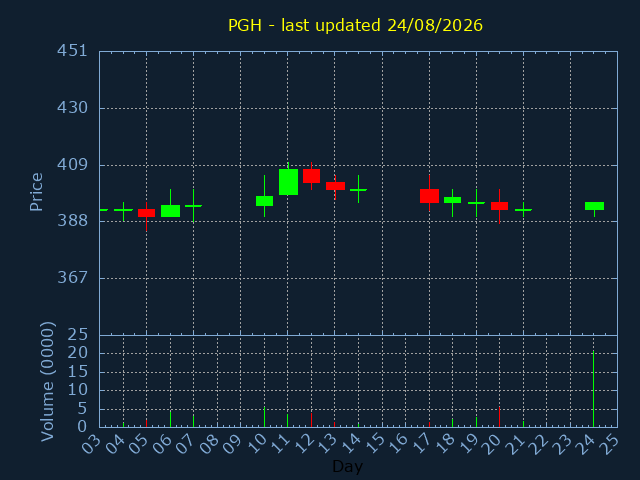640x480 pixels.
Task: Click the 409 price axis label
Action: 72,164
